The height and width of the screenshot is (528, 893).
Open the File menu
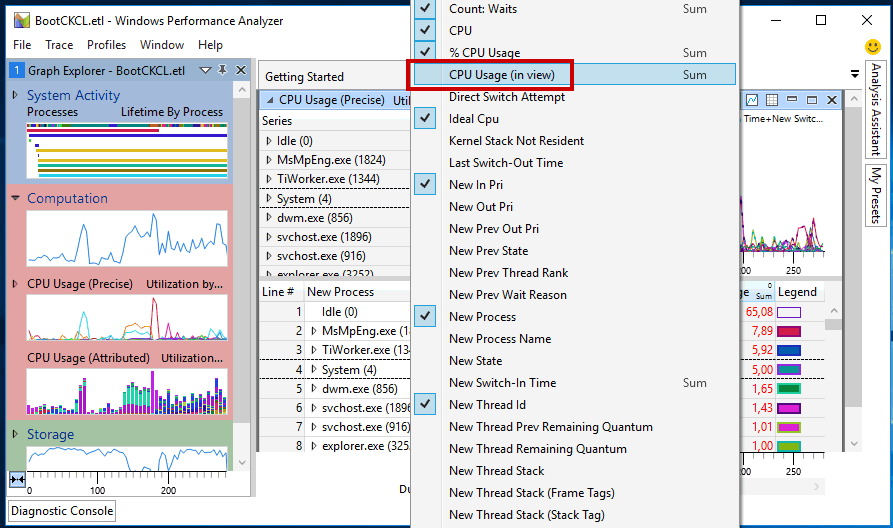tap(22, 45)
